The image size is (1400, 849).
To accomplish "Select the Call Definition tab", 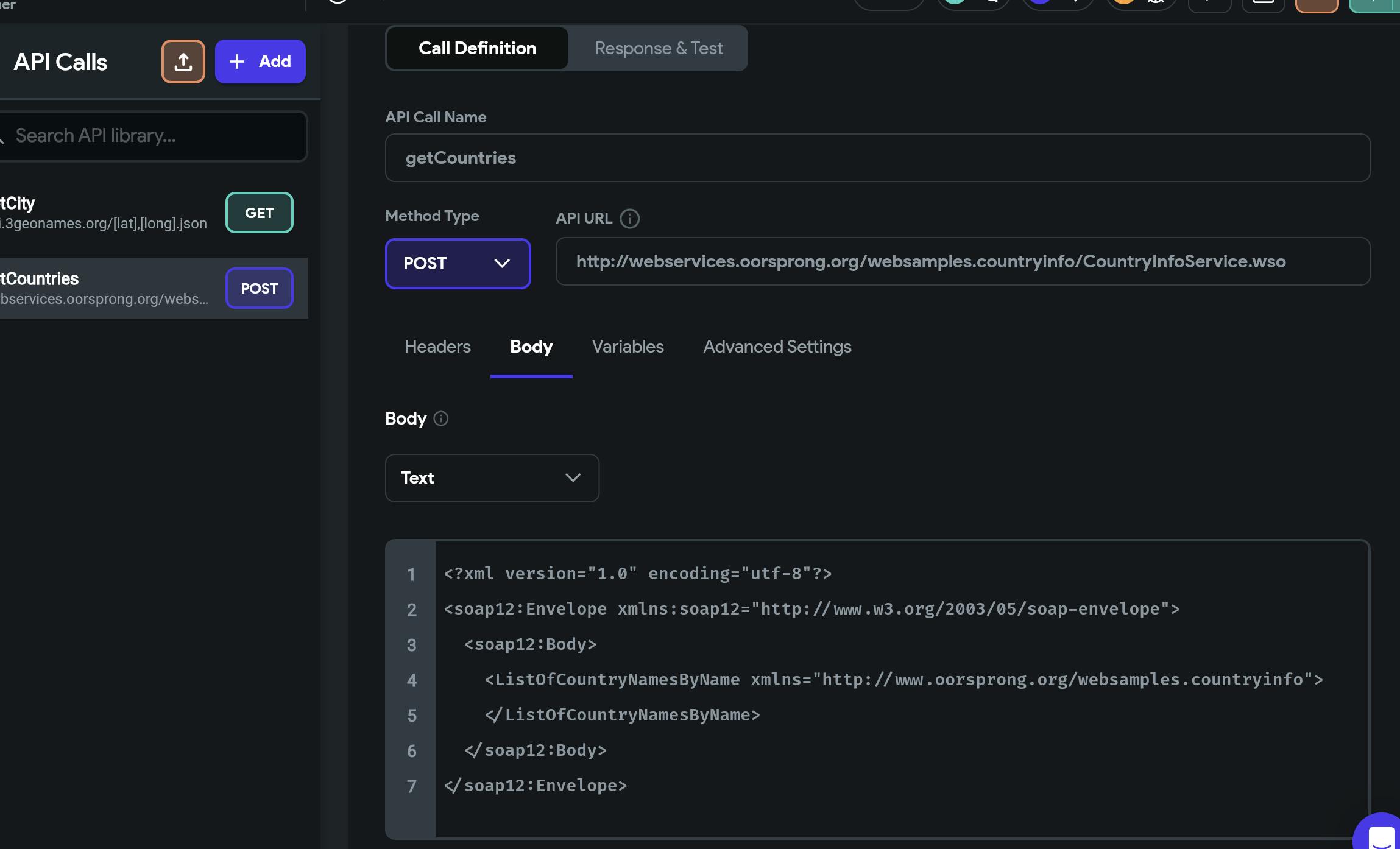I will coord(477,48).
